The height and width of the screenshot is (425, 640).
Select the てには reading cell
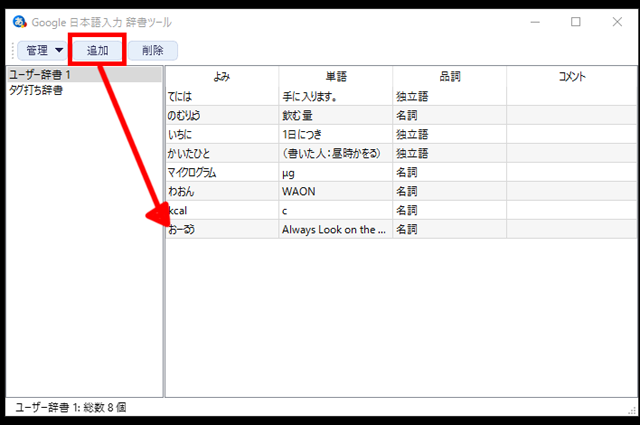point(222,96)
